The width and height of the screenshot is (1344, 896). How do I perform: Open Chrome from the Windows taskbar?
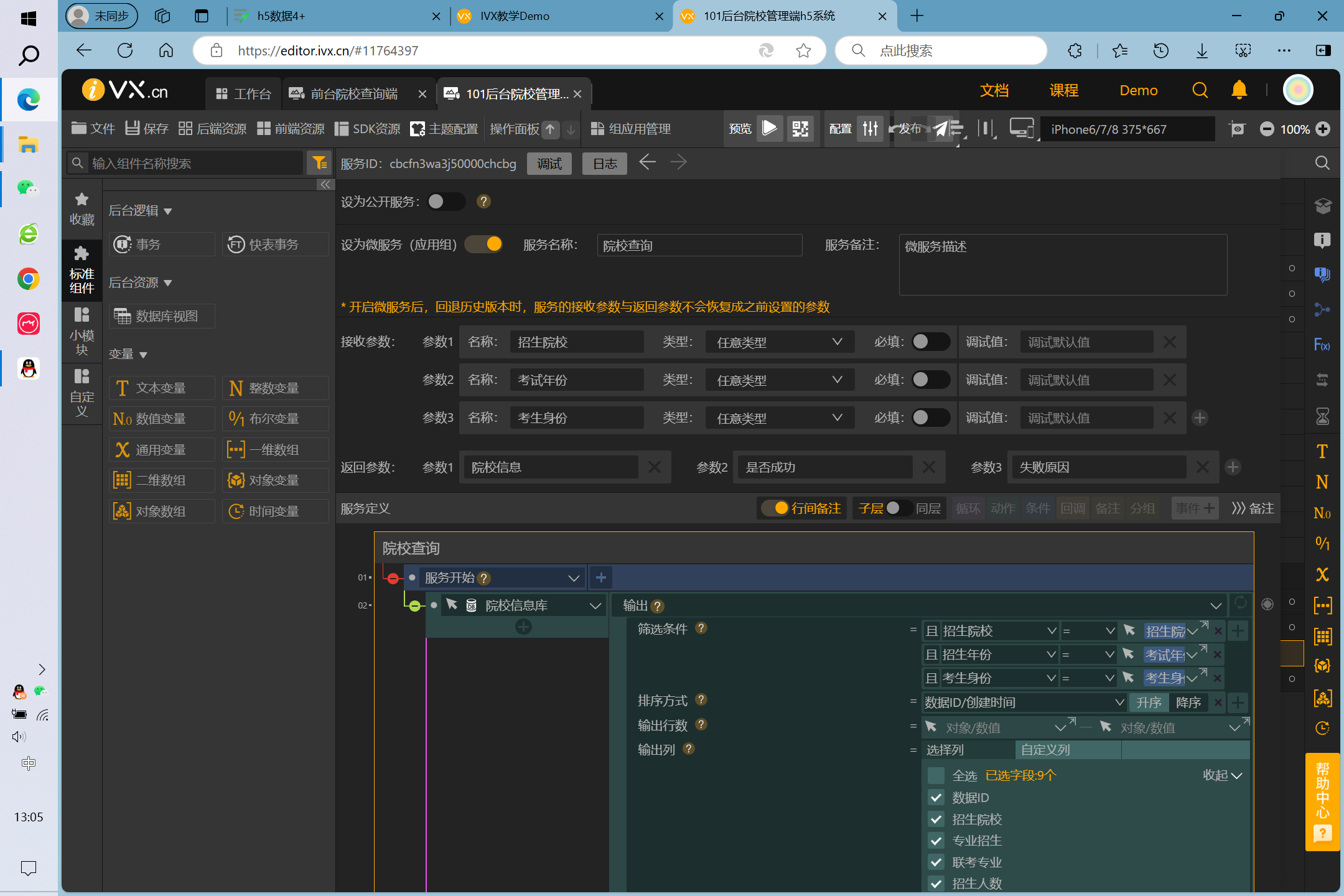click(x=28, y=279)
